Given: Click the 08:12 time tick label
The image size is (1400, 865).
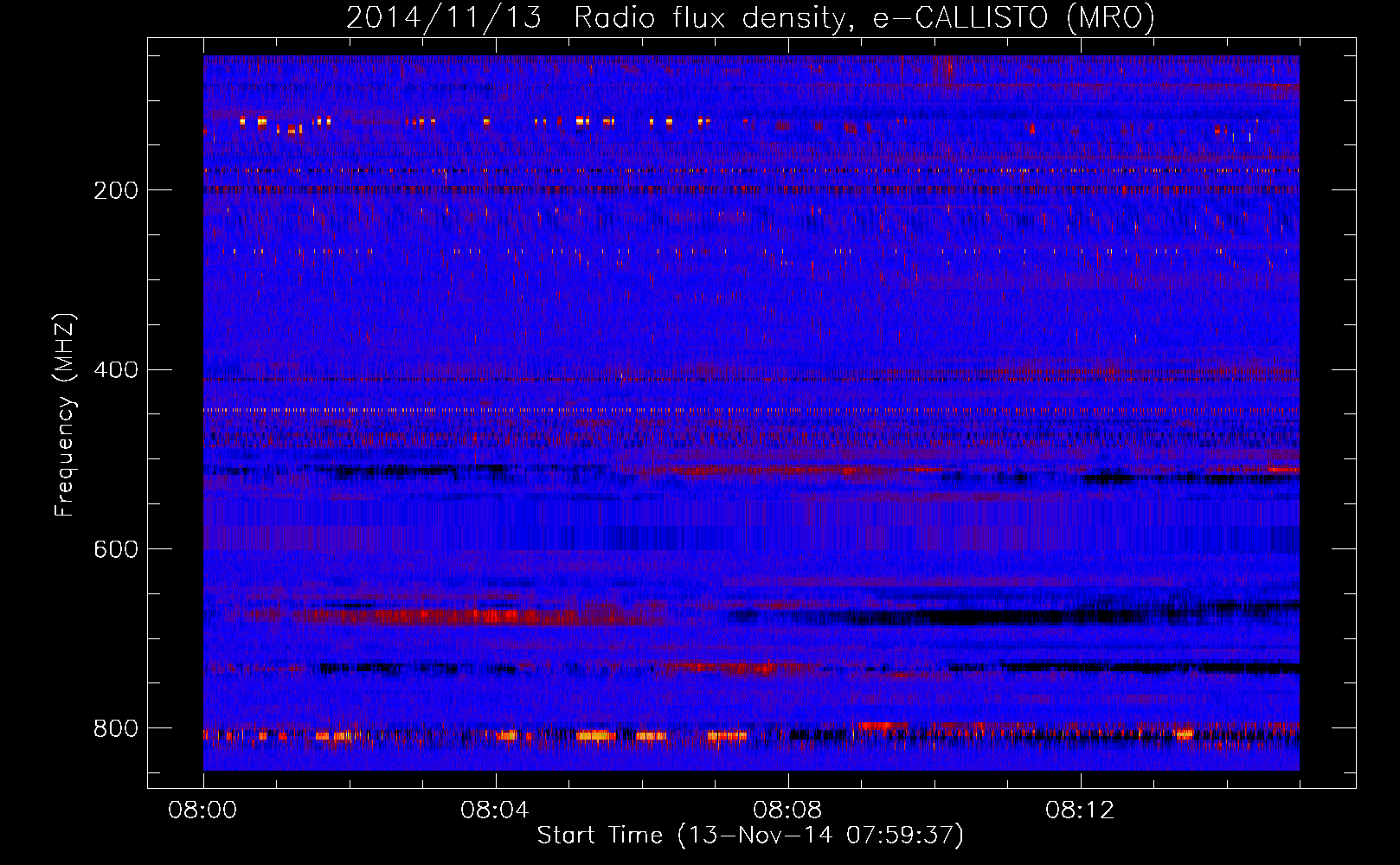Looking at the screenshot, I should 1080,811.
